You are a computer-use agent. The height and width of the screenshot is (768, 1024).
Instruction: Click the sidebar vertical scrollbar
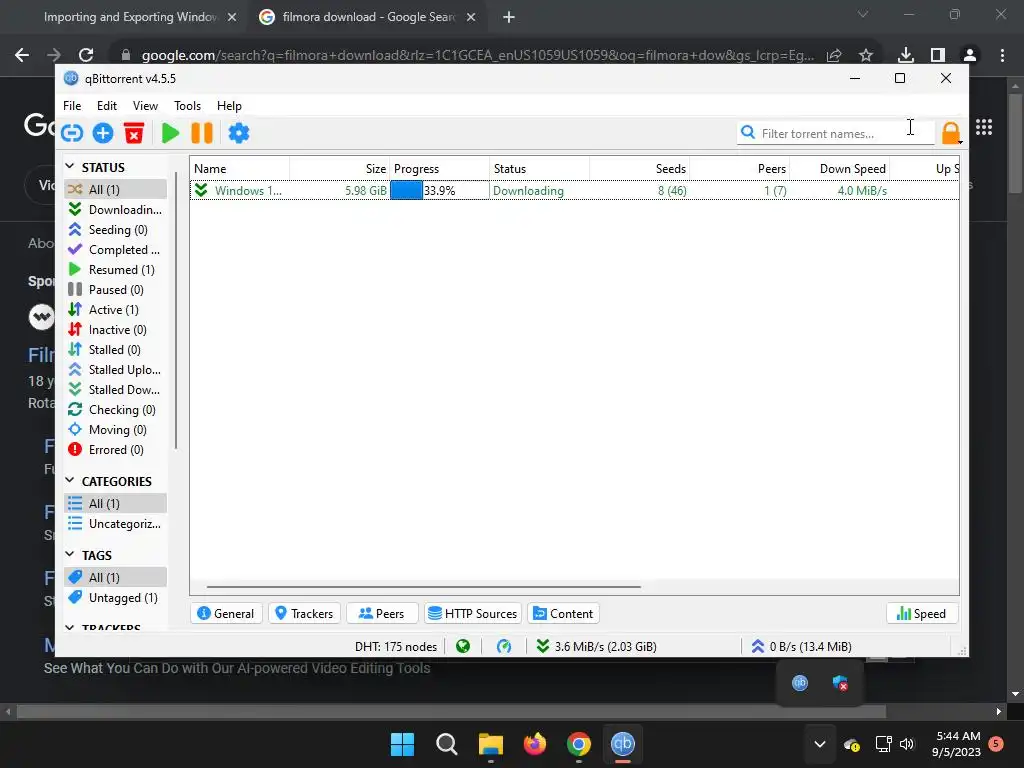[x=176, y=311]
